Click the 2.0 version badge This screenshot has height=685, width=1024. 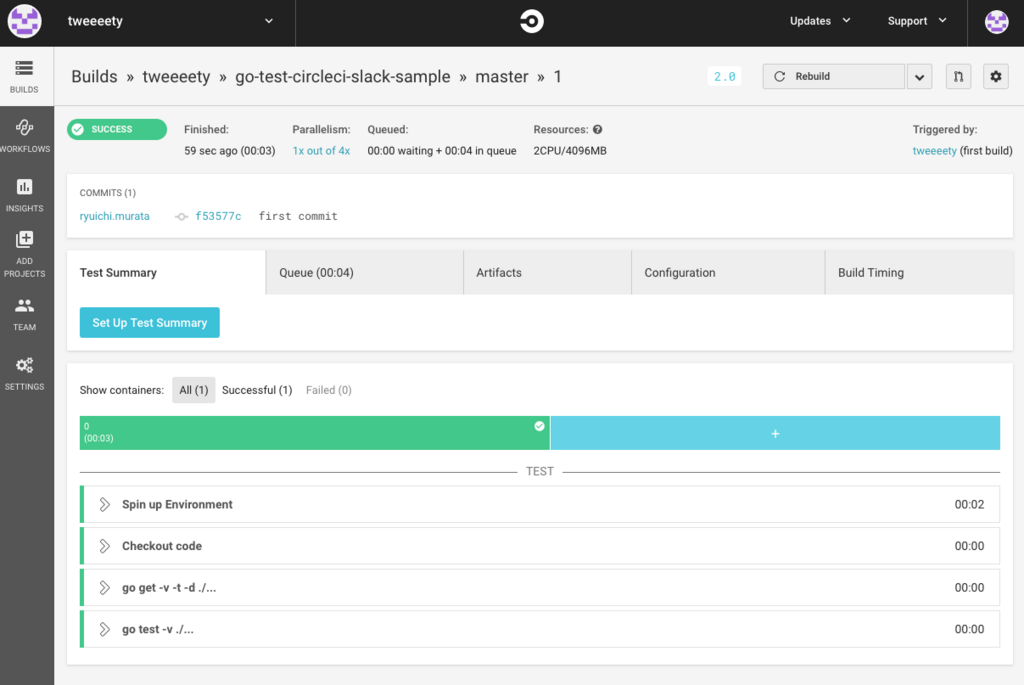tap(724, 76)
